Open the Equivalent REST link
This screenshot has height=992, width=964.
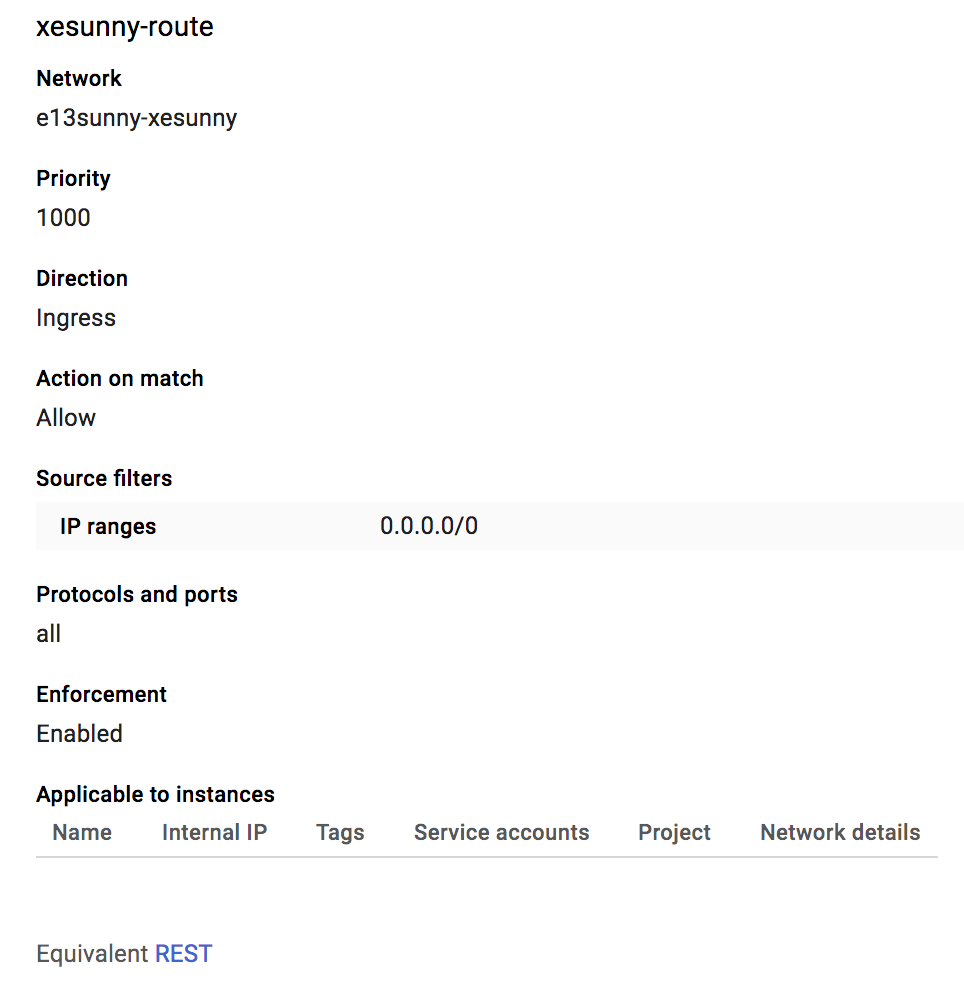(183, 954)
